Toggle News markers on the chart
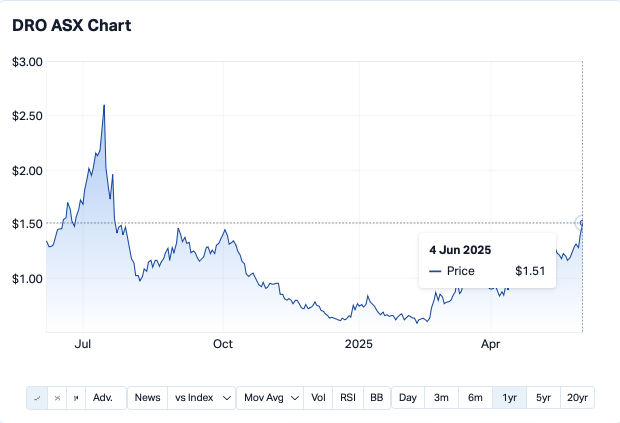This screenshot has height=423, width=620. pyautogui.click(x=147, y=398)
